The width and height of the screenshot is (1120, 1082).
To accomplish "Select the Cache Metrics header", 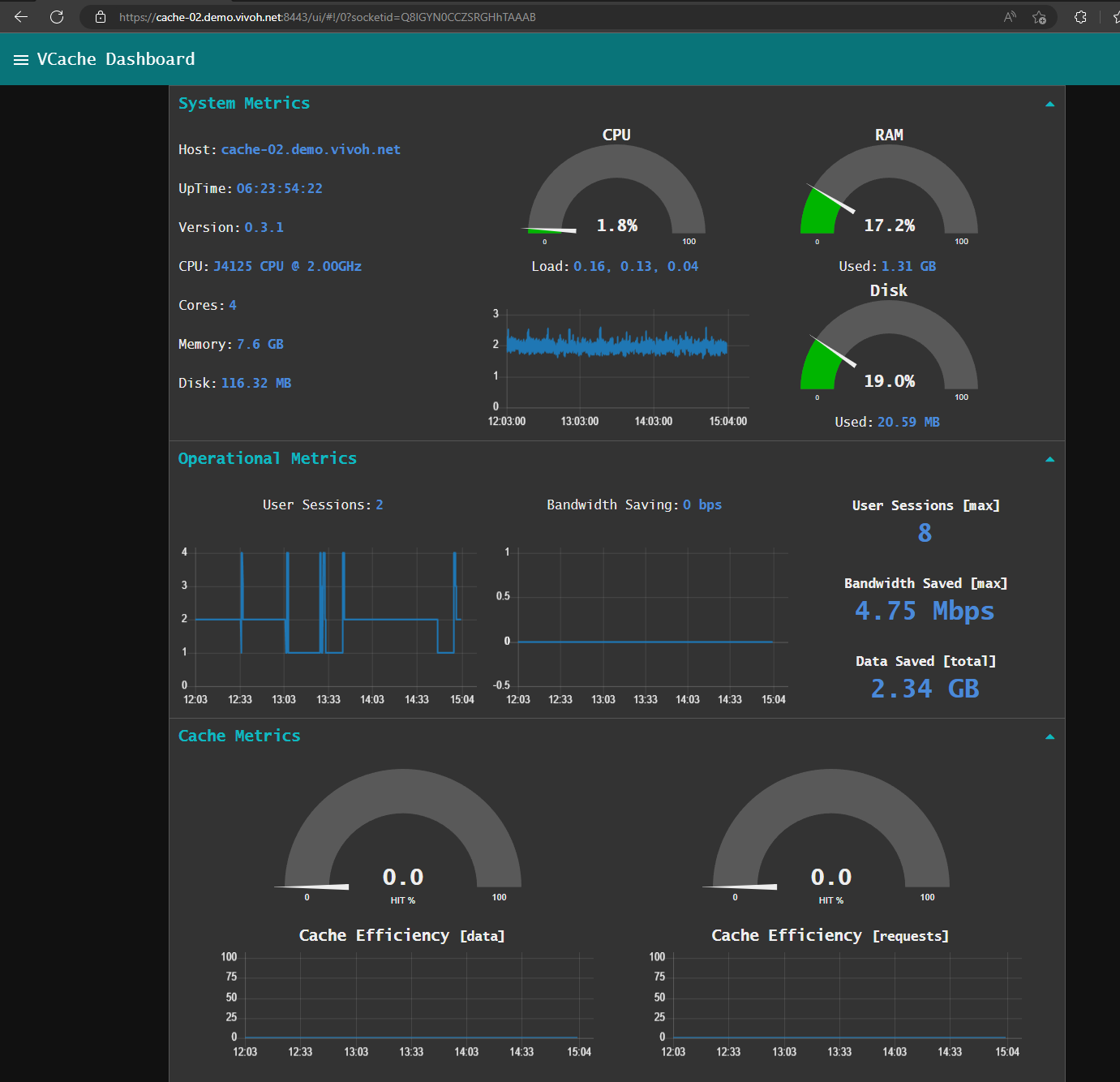I will pyautogui.click(x=239, y=736).
